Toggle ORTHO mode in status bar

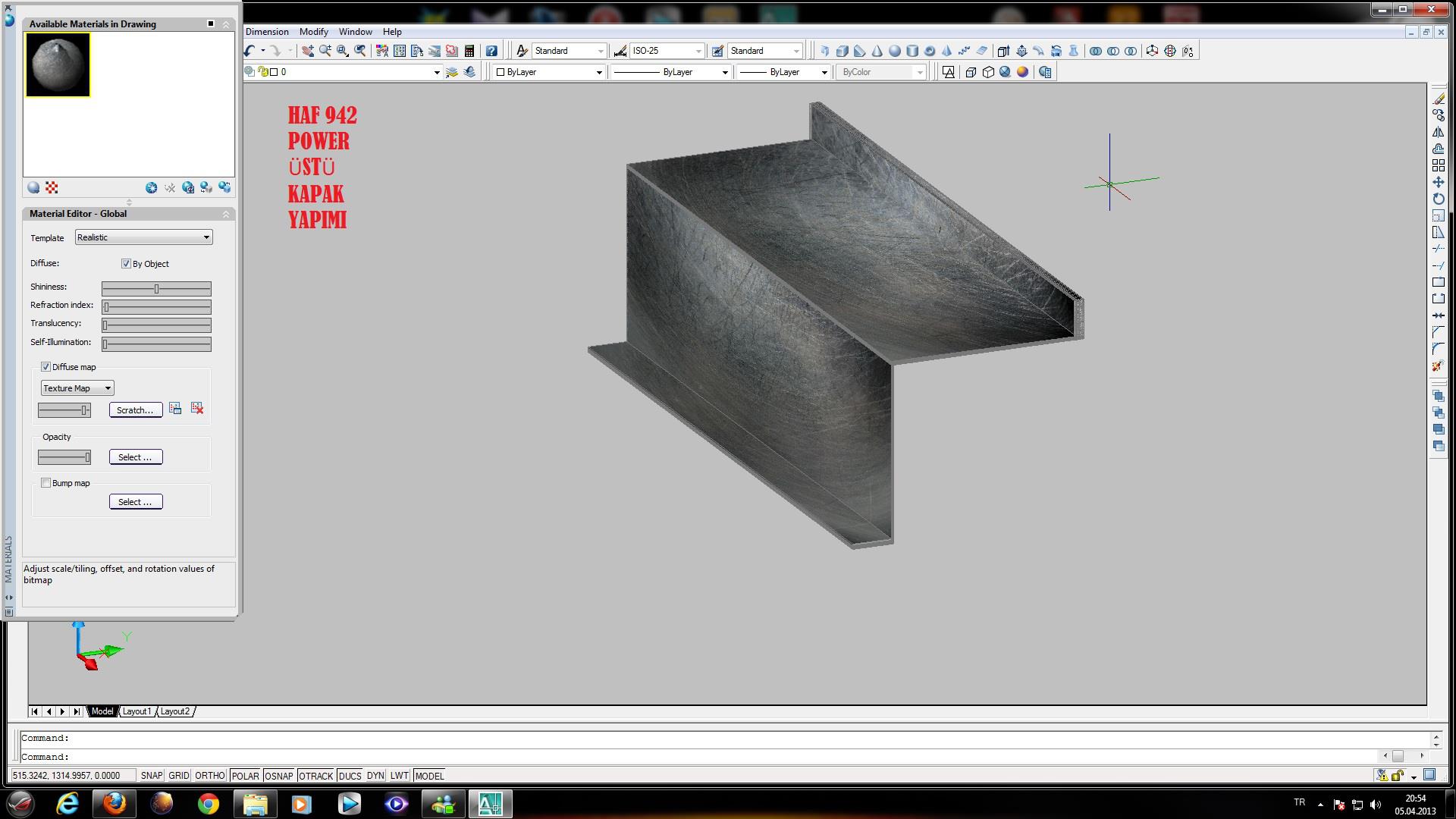click(209, 776)
